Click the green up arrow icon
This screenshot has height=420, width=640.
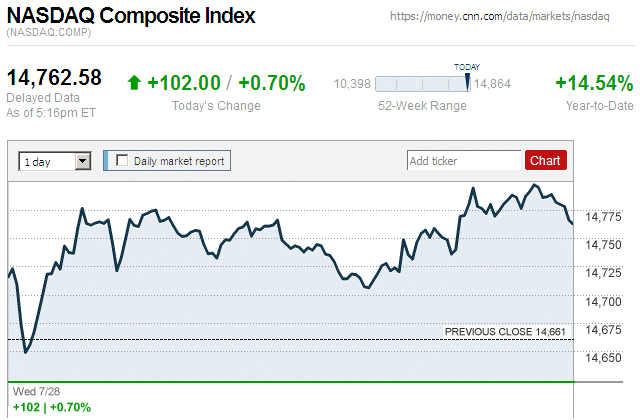coord(134,84)
